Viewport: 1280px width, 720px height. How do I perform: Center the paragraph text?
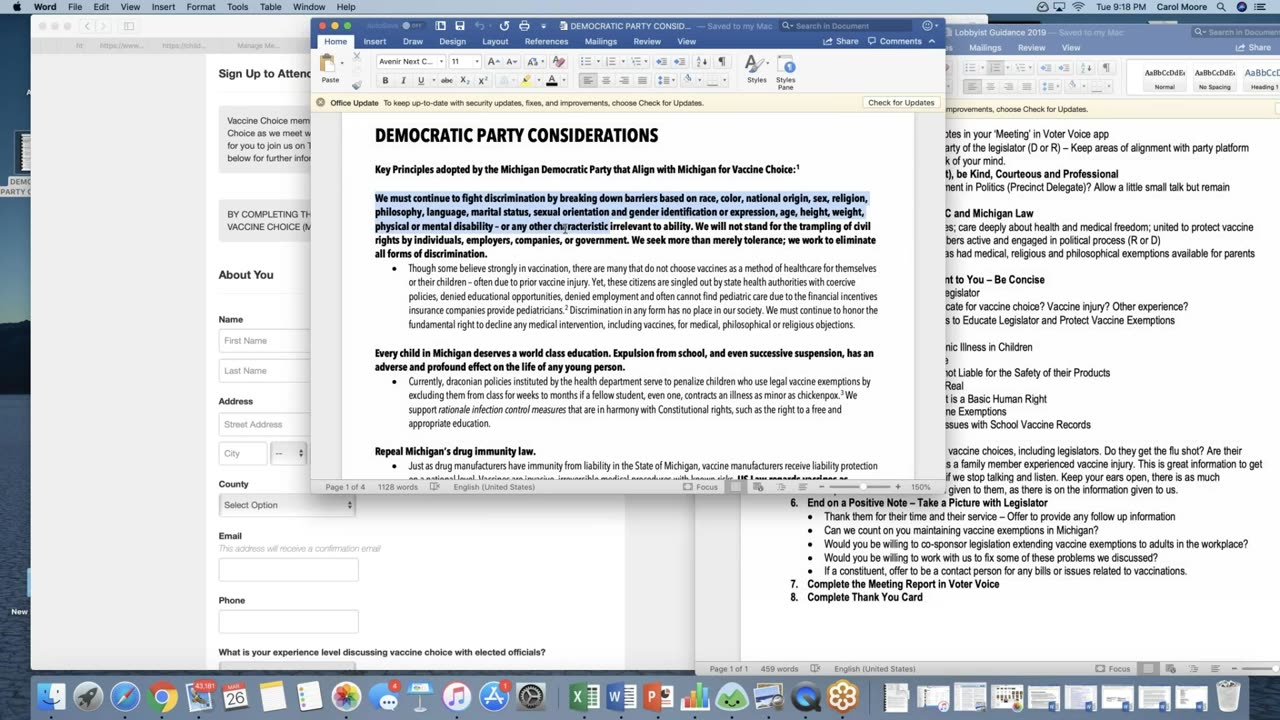click(x=606, y=80)
